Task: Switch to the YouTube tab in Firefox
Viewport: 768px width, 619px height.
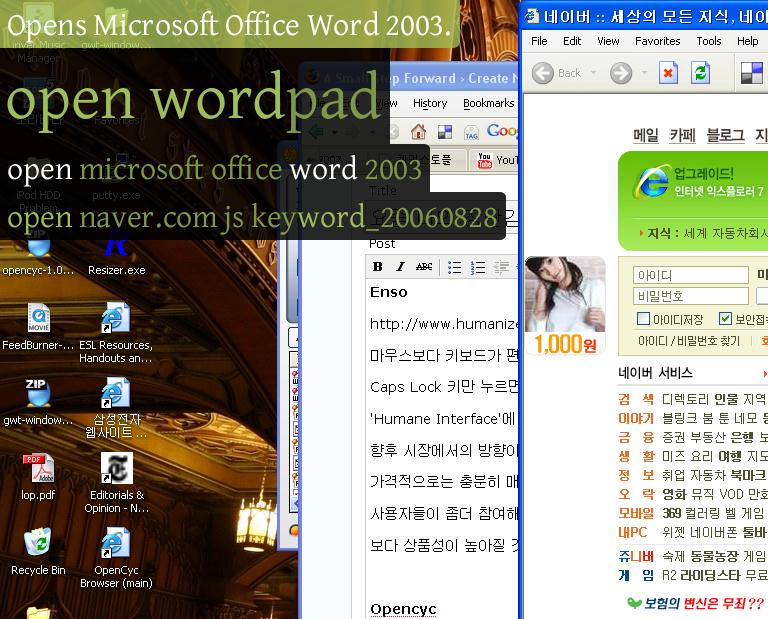Action: point(496,160)
